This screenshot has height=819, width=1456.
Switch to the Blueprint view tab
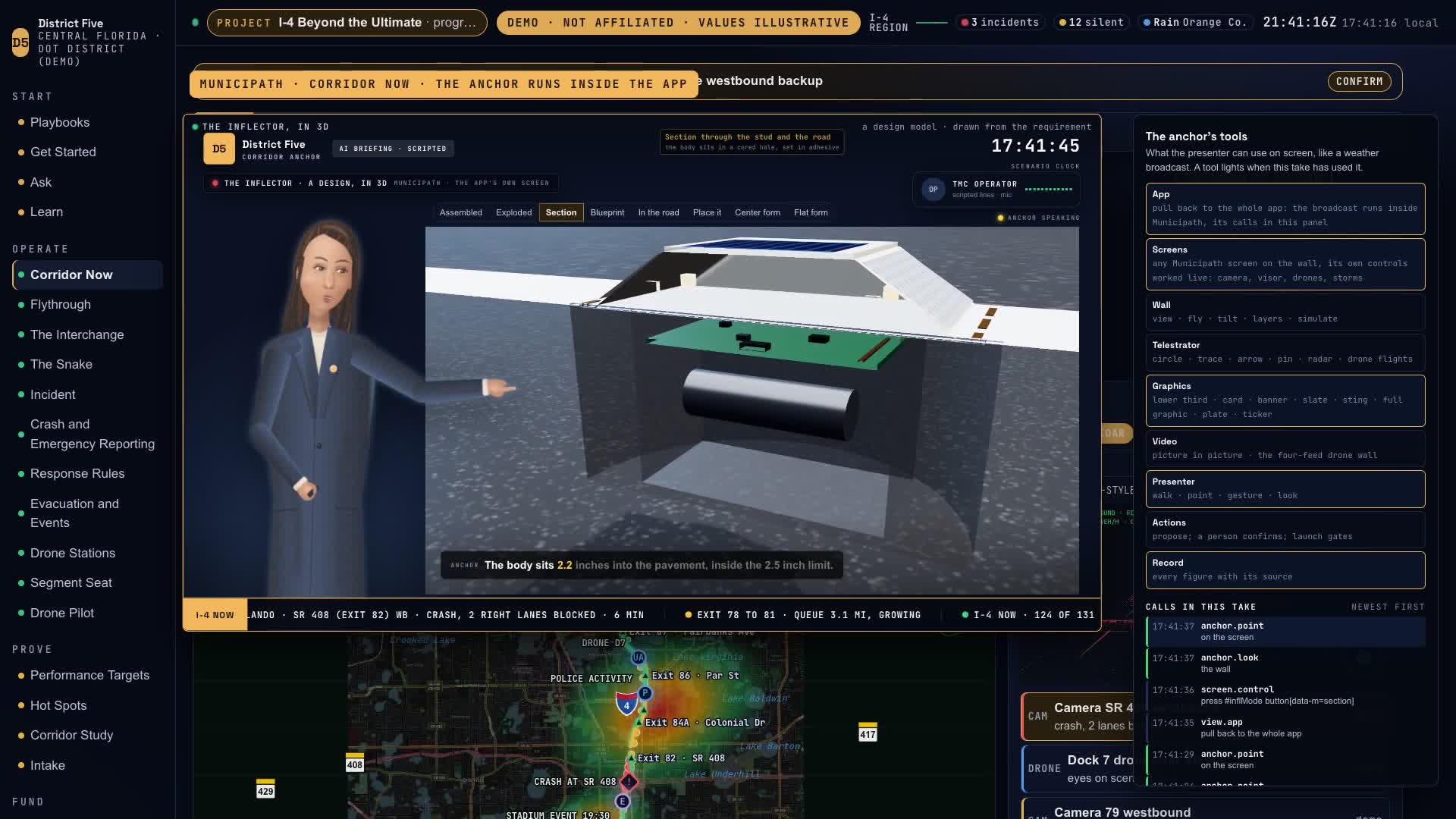click(x=607, y=212)
